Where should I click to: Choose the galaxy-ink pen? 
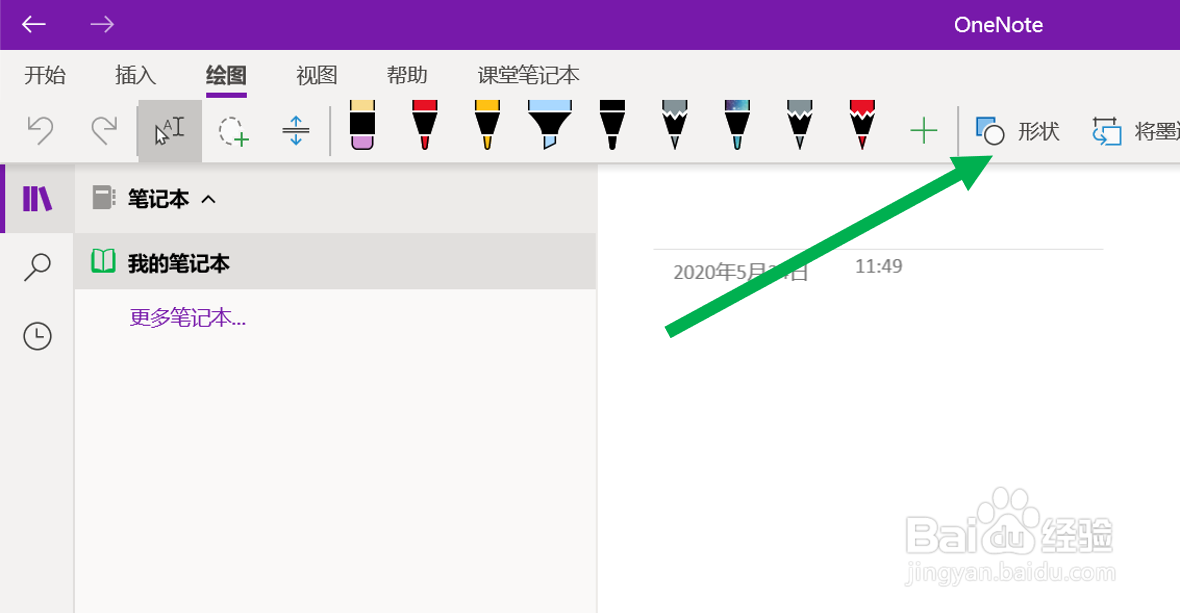(737, 126)
